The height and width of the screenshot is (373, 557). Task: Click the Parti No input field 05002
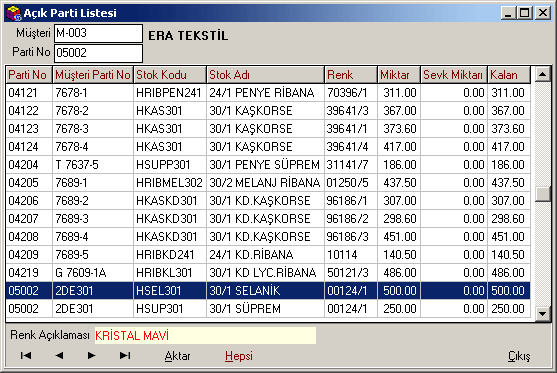tap(98, 53)
